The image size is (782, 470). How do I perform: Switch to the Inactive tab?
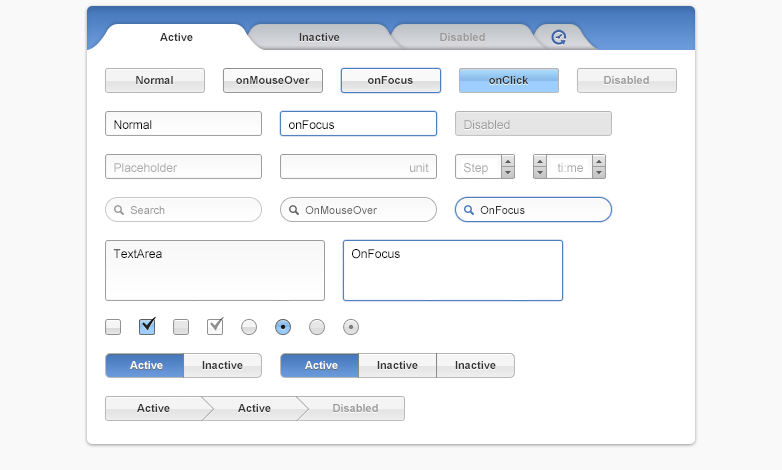point(319,37)
